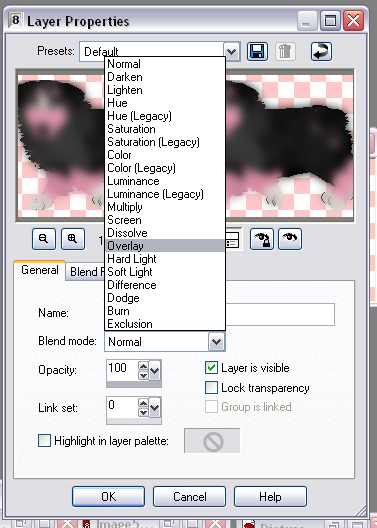The width and height of the screenshot is (377, 528).
Task: Open the Opacity slider dropdown arrow
Action: 155,371
